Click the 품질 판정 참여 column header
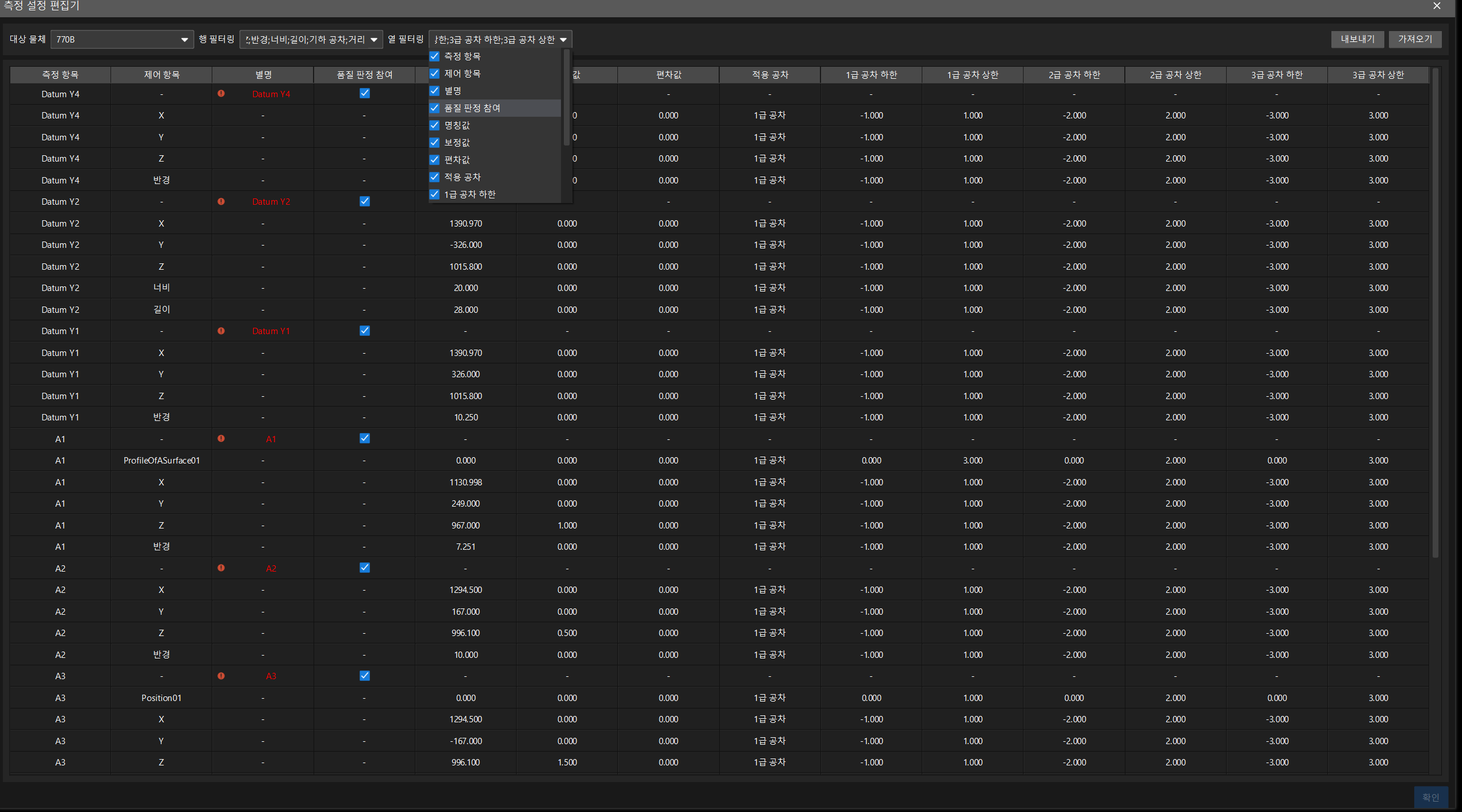Screen dimensions: 1462x812 click(x=364, y=75)
